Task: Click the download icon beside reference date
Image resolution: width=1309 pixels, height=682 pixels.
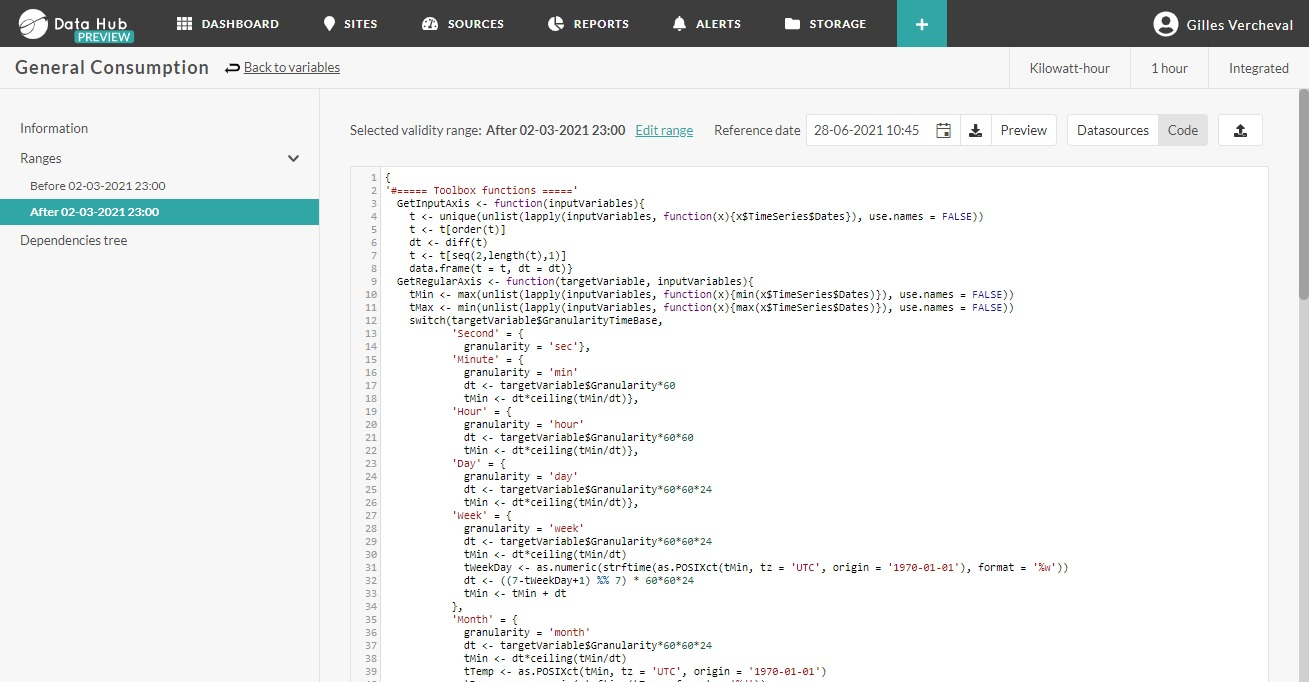Action: pos(975,130)
